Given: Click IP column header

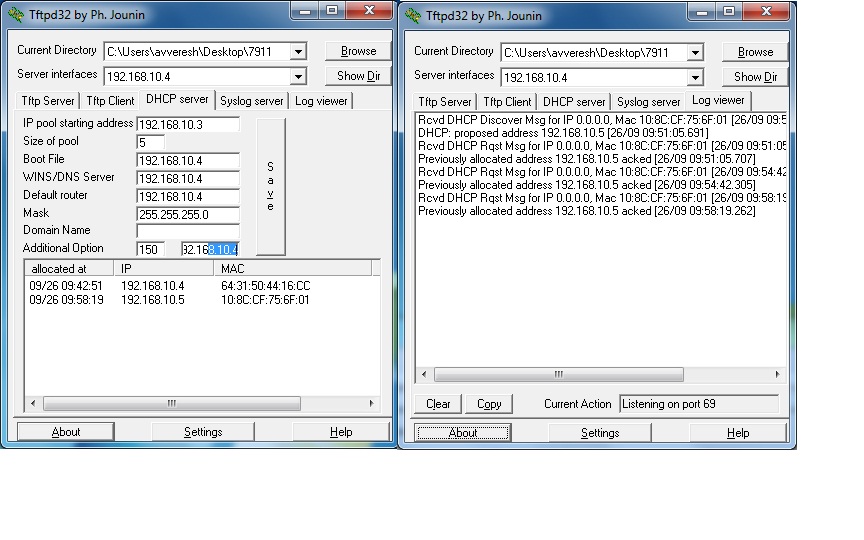Looking at the screenshot, I should pos(164,268).
